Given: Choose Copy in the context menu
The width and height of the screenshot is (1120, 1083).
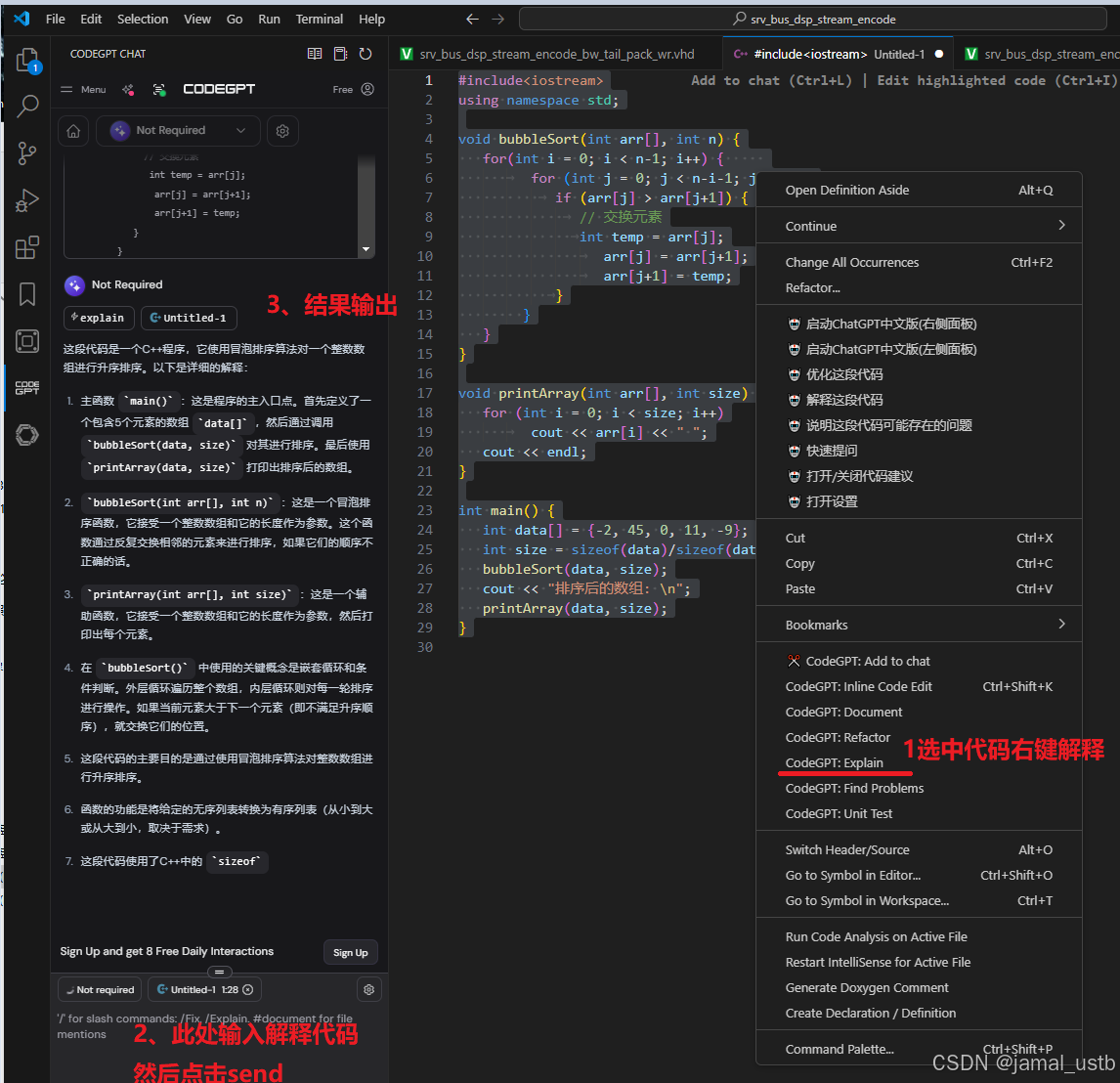Looking at the screenshot, I should (x=919, y=563).
